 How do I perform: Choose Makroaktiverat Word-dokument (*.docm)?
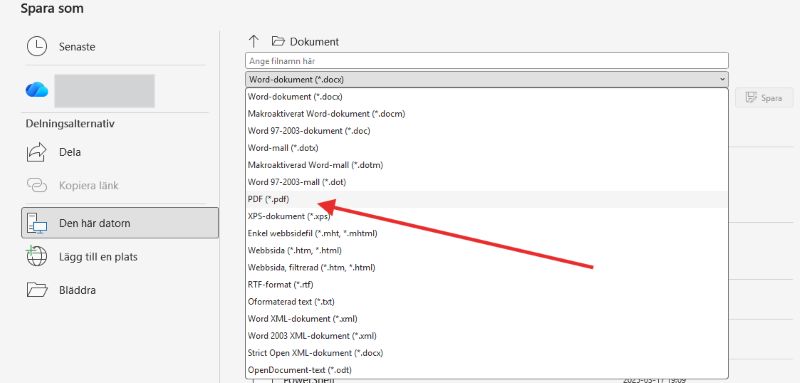(x=487, y=114)
